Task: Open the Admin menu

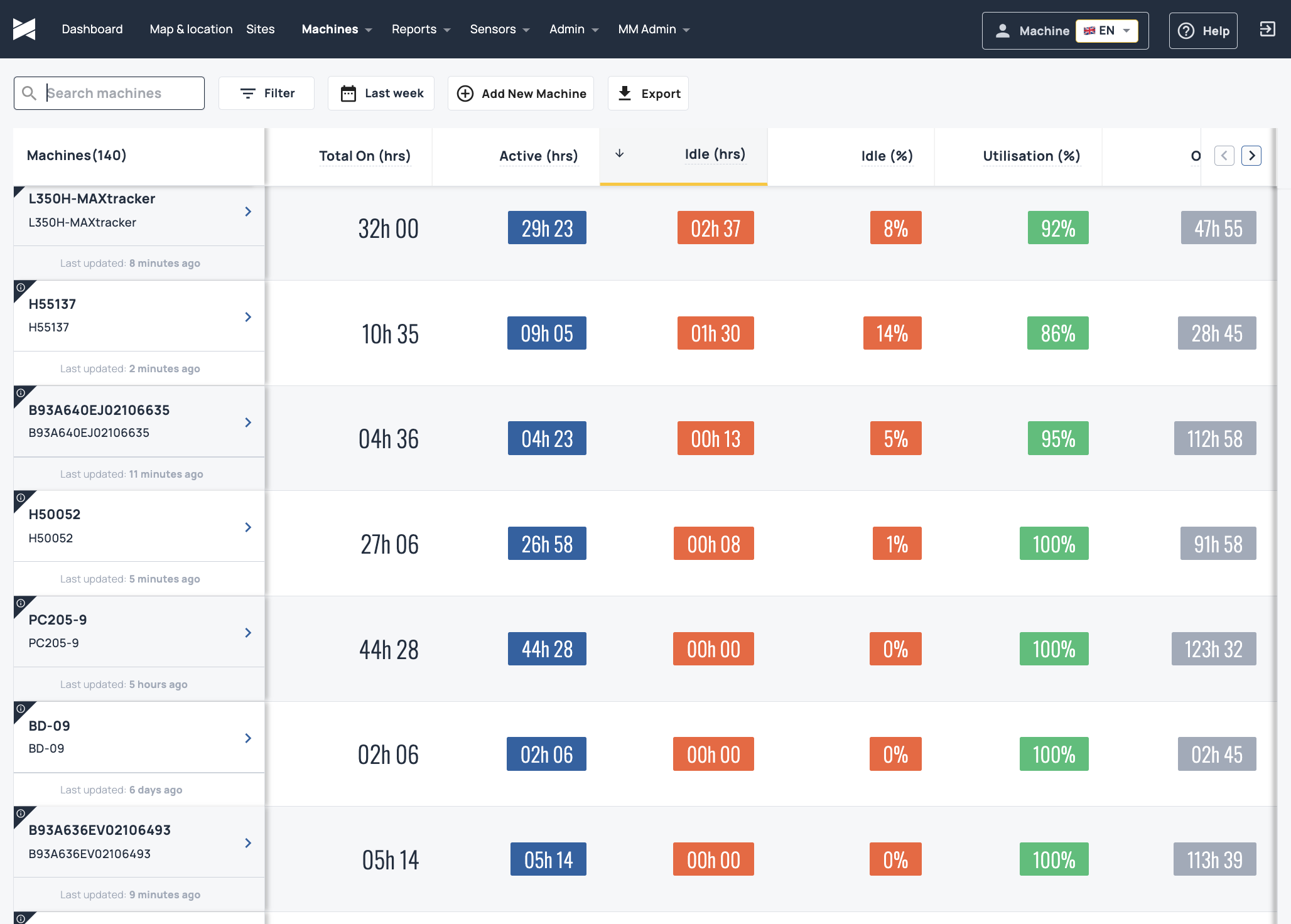Action: pyautogui.click(x=574, y=29)
